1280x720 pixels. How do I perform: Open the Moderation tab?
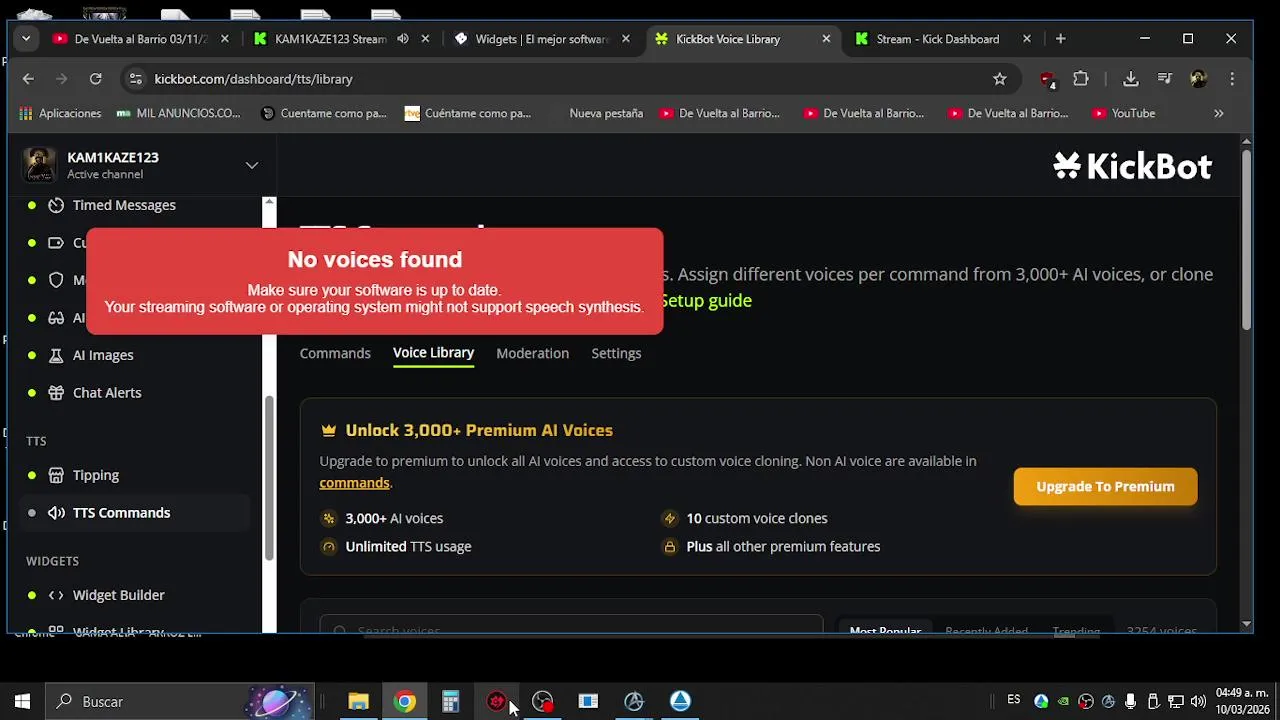coord(532,353)
